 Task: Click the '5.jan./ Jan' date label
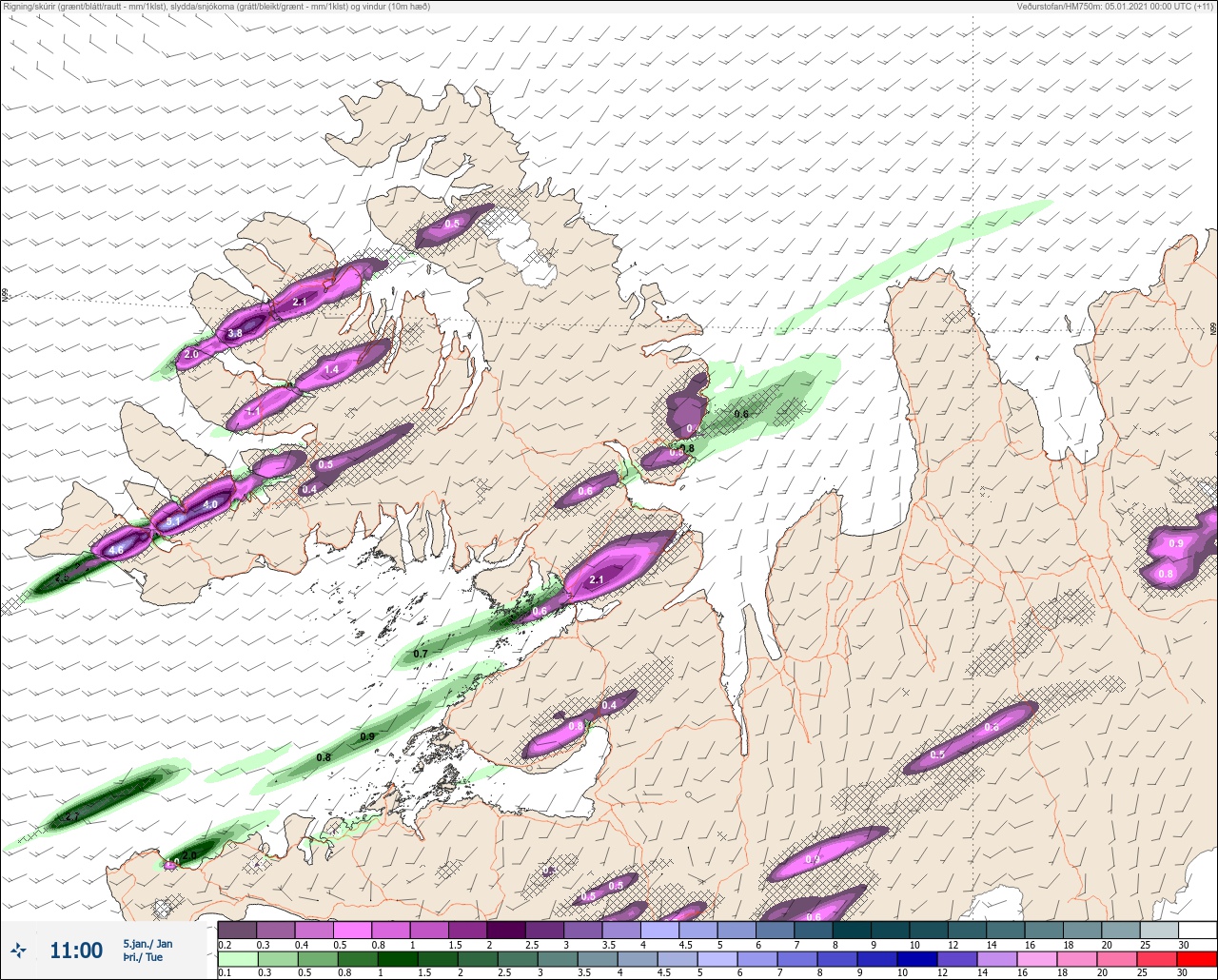coord(147,944)
